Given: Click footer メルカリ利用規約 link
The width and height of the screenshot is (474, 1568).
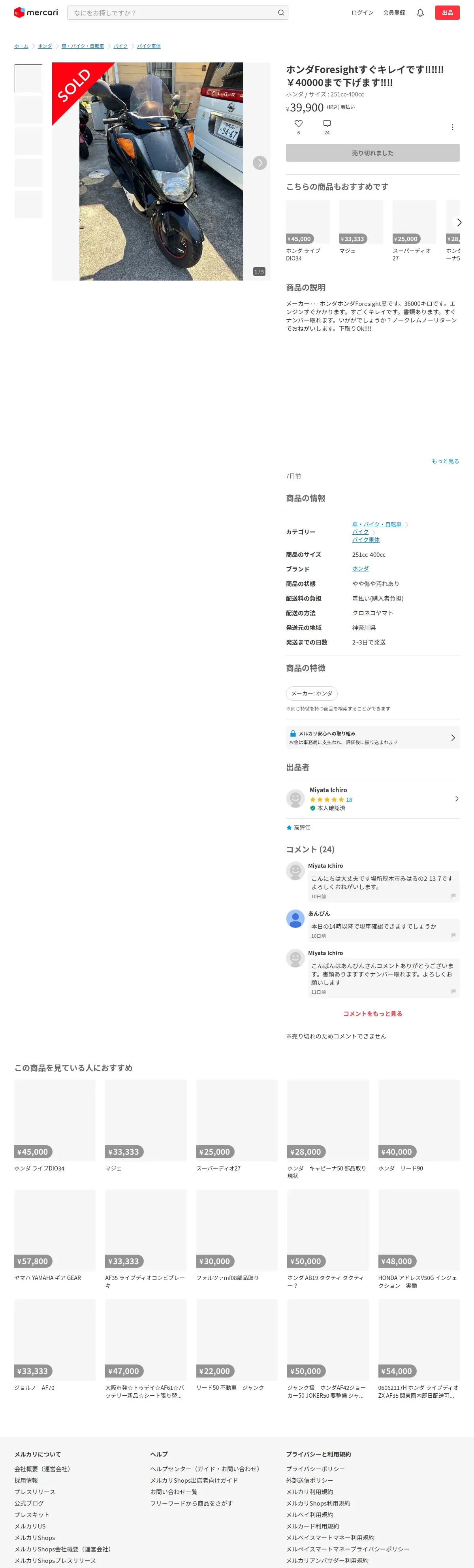Looking at the screenshot, I should coord(310,1492).
